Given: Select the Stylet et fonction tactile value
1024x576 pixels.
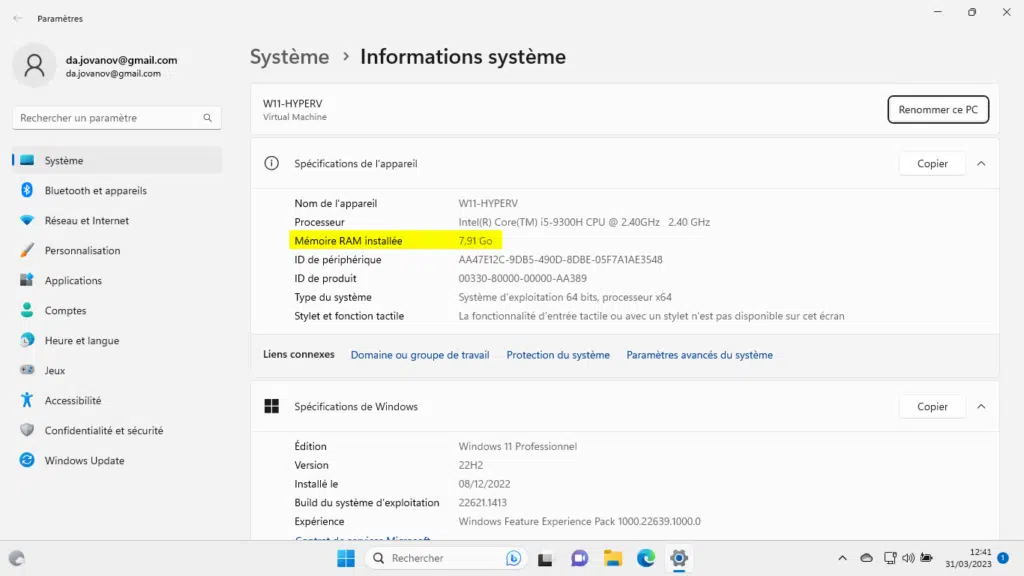Looking at the screenshot, I should point(651,316).
